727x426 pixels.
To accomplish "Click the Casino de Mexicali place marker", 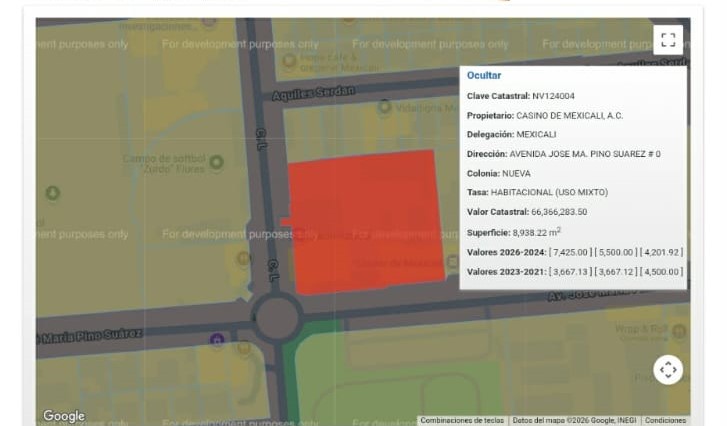I will click(x=453, y=261).
